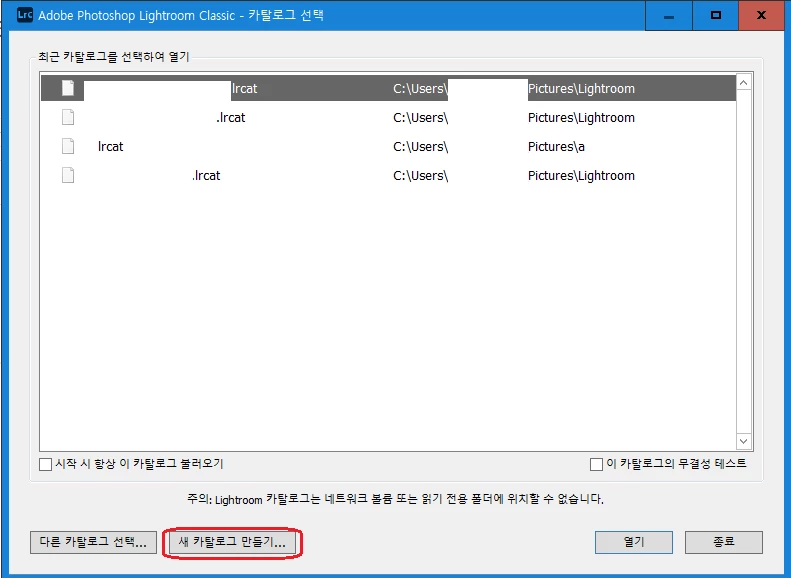The image size is (791, 578).
Task: Enable 이 카탈로그의 무결성 테스트 checkbox
Action: coord(596,464)
